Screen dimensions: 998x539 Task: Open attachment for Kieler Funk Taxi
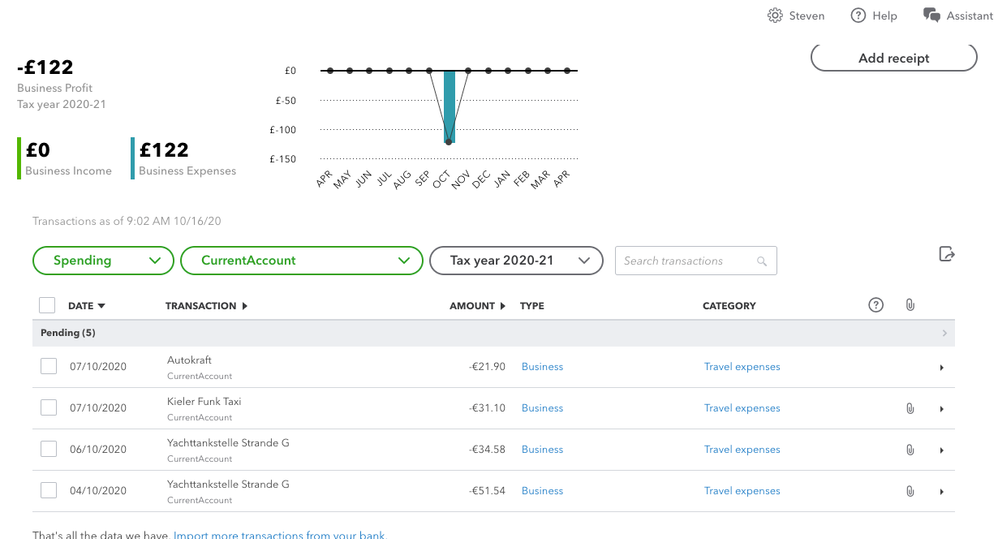(910, 409)
